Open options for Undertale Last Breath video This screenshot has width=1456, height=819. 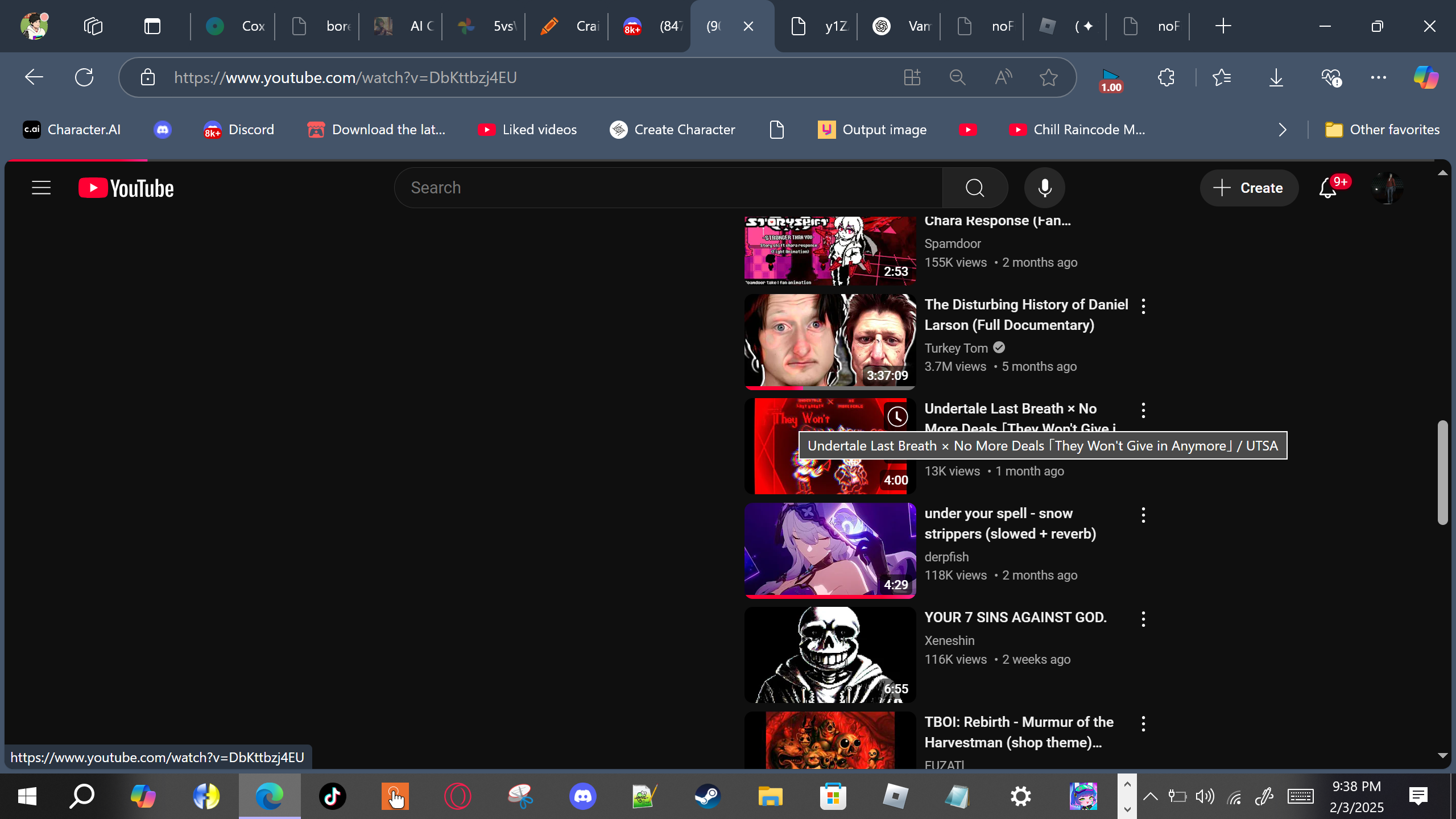(1143, 410)
